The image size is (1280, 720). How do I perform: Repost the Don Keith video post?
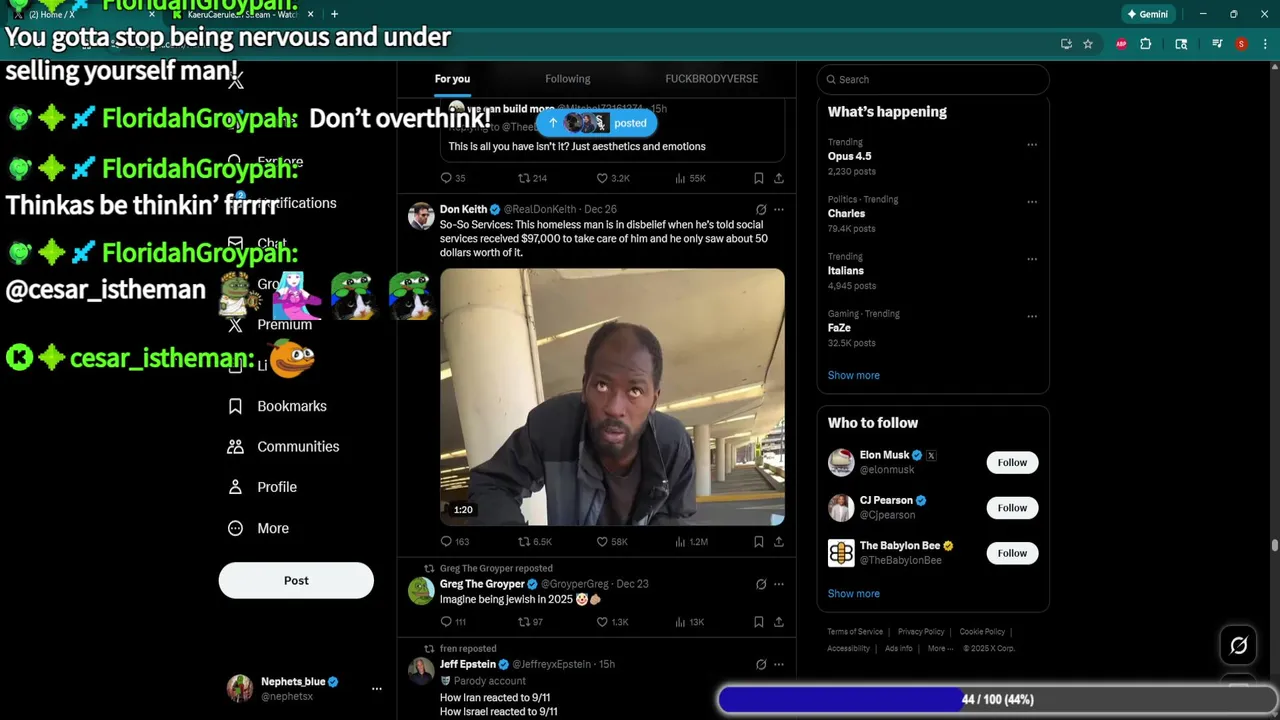click(534, 541)
